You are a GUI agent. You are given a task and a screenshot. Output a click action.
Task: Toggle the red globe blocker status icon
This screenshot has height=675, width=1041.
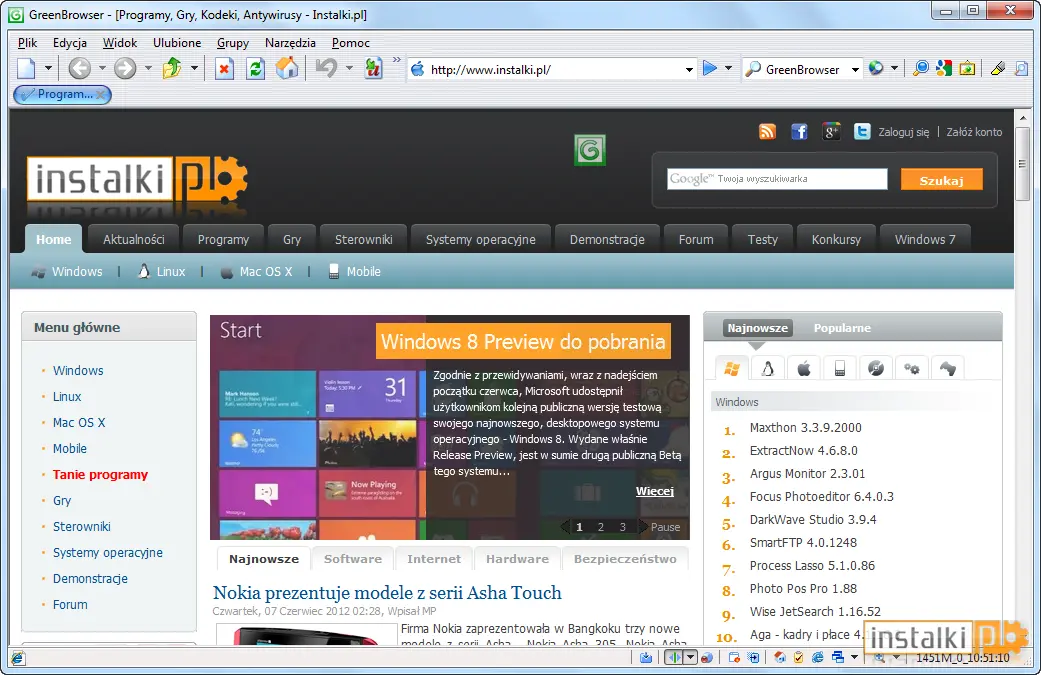707,658
